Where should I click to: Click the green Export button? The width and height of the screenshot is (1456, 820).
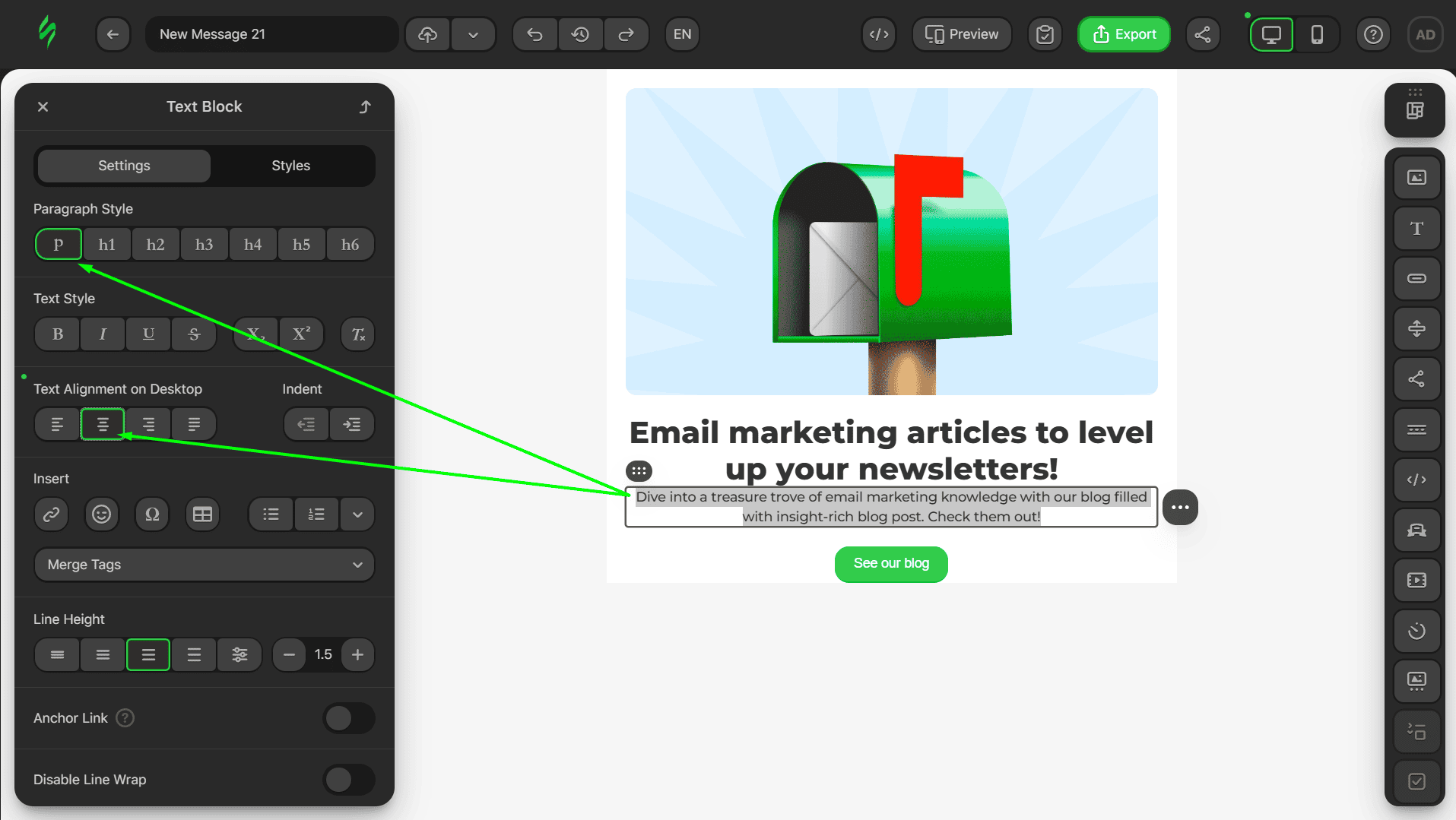pos(1124,34)
